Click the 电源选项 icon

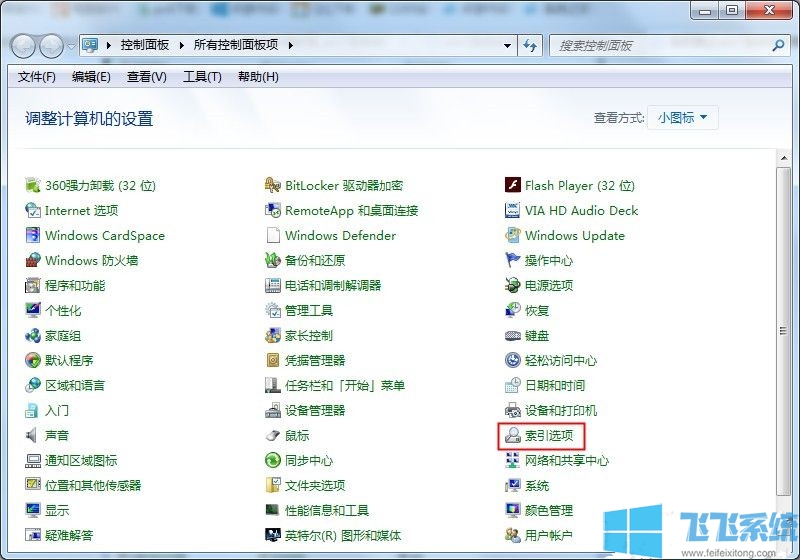click(x=513, y=285)
